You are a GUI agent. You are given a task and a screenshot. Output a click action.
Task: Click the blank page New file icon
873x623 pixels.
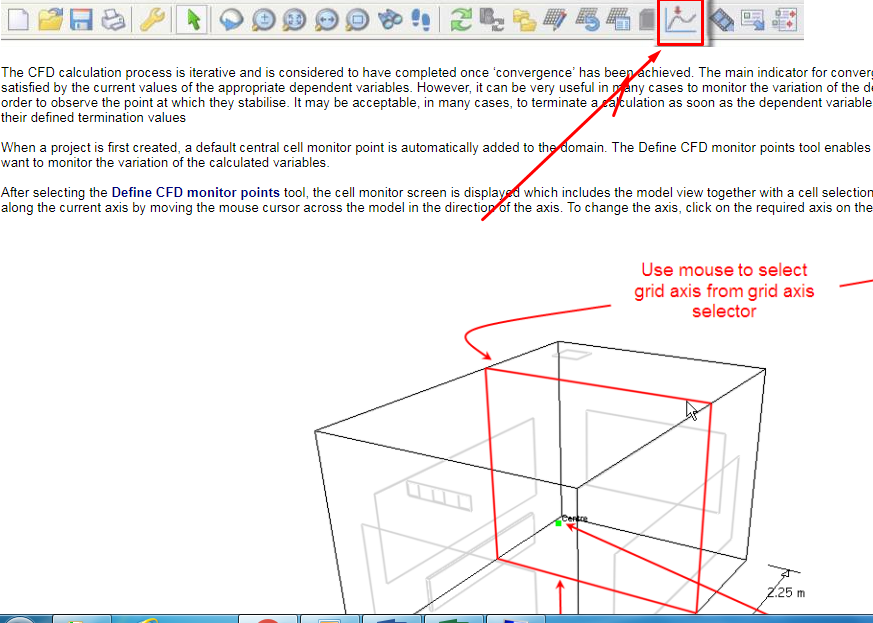pos(18,20)
